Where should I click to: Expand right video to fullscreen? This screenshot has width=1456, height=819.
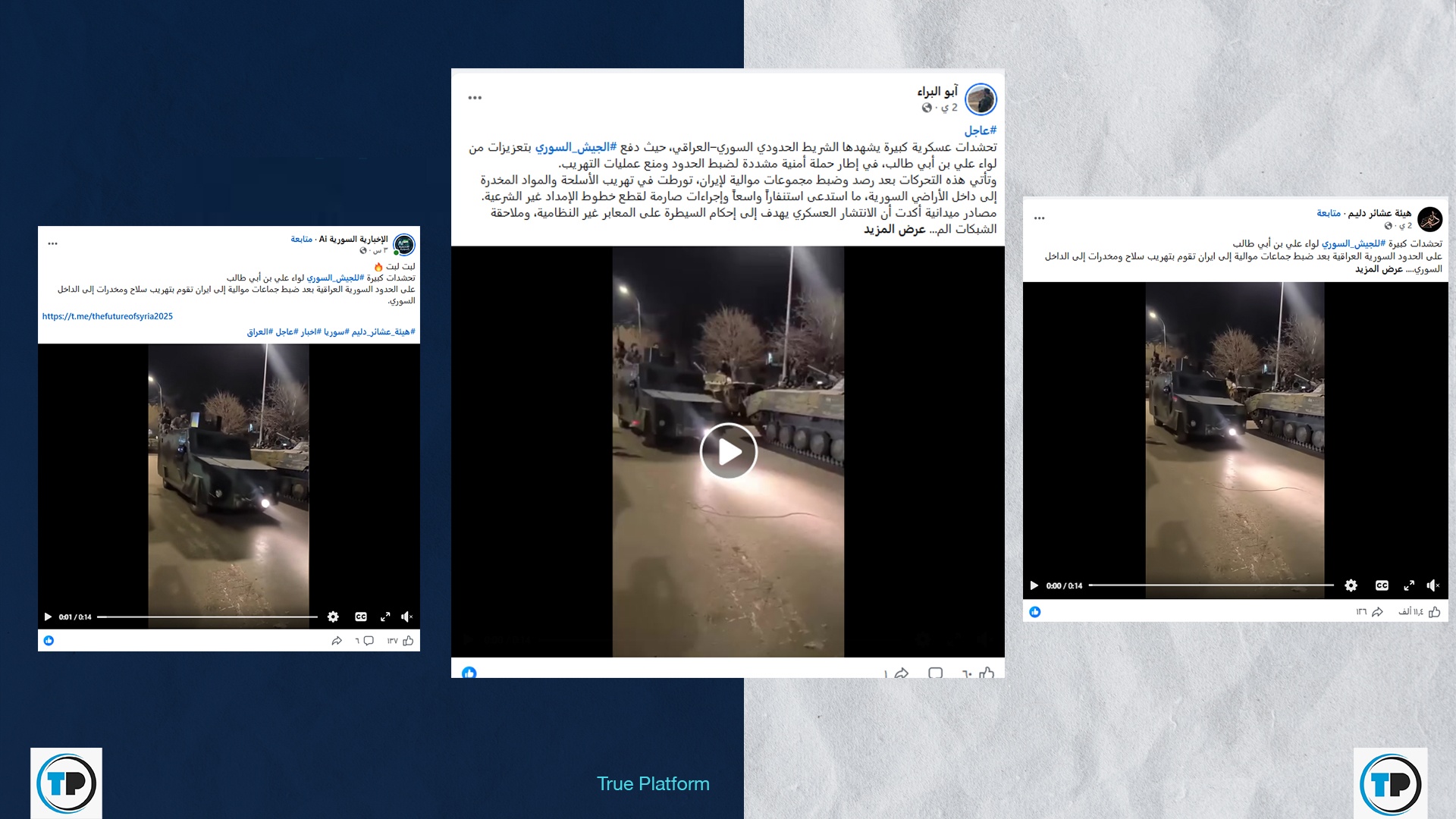point(1409,585)
